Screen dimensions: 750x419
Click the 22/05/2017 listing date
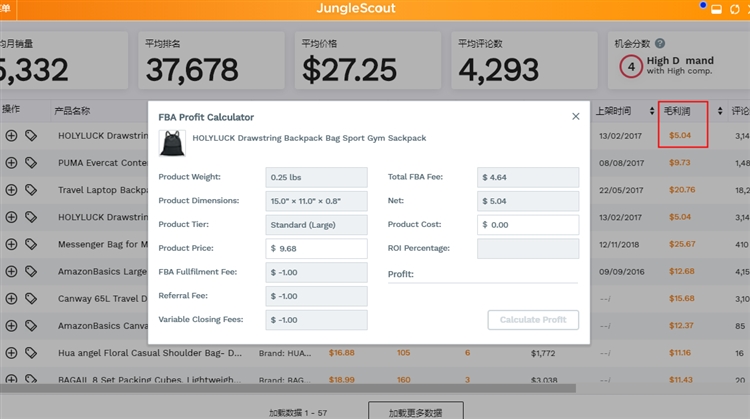point(621,190)
